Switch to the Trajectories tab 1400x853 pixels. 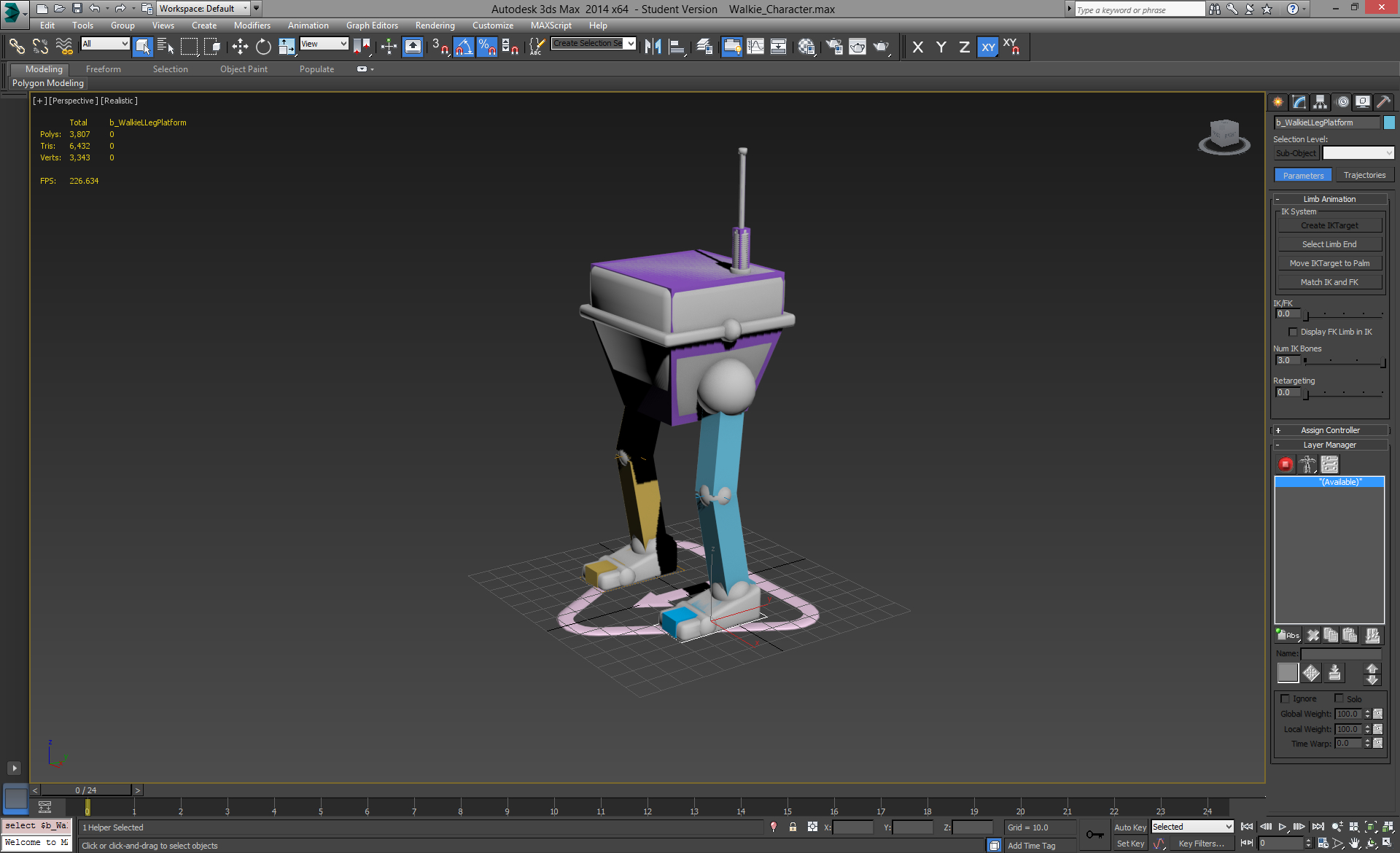point(1364,175)
